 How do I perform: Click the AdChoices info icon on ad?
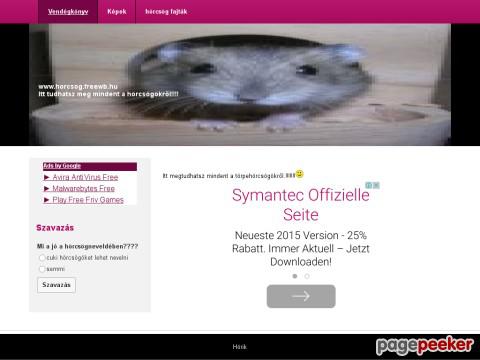(x=369, y=185)
